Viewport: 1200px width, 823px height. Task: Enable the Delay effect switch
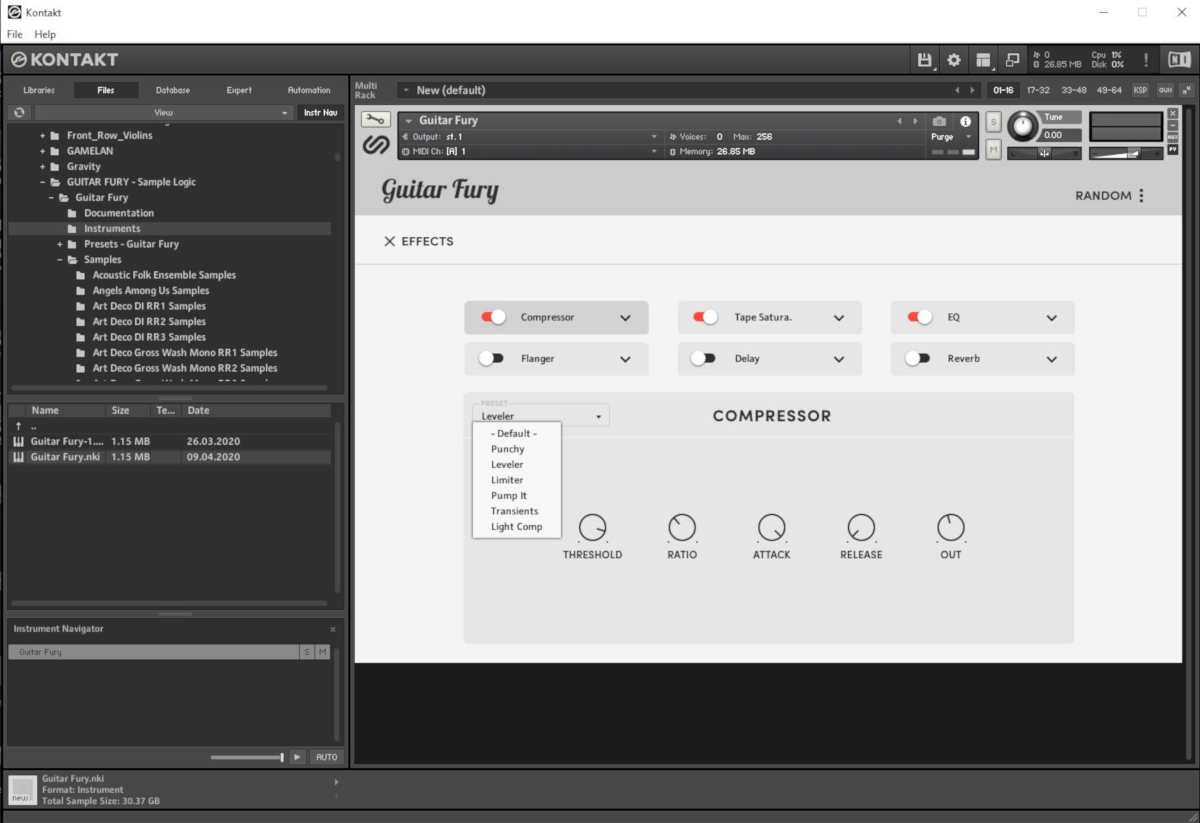tap(703, 358)
